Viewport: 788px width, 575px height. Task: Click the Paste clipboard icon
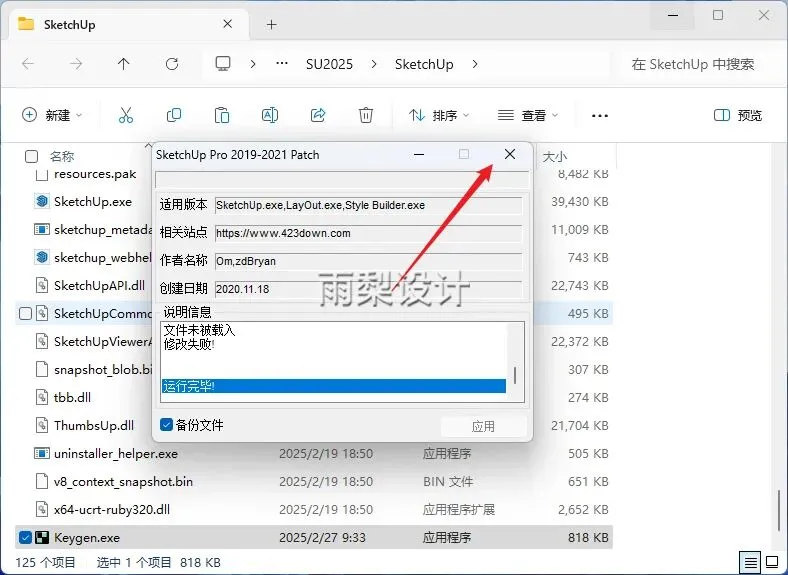point(222,115)
